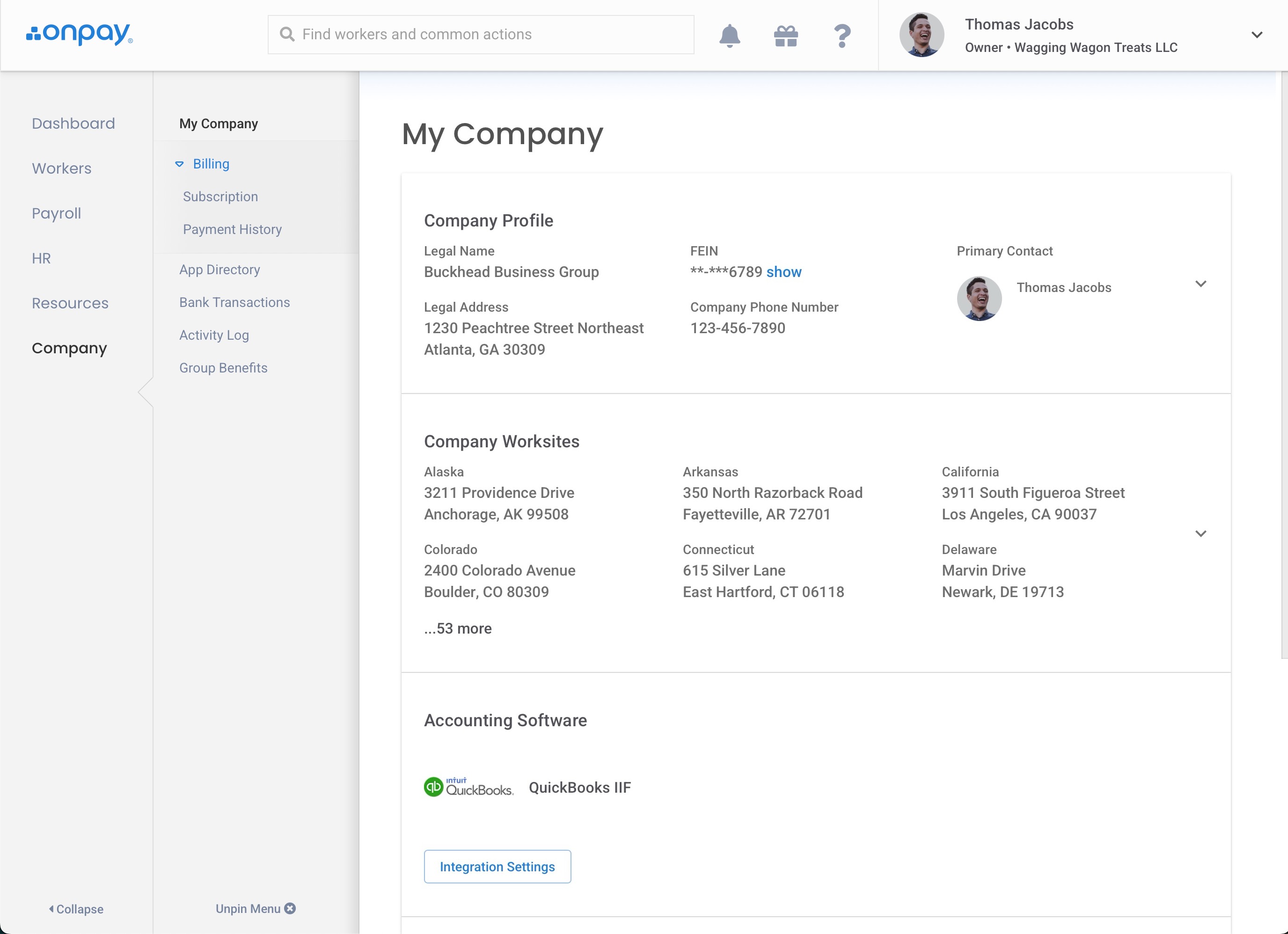Open Payment History submenu item

click(x=232, y=229)
